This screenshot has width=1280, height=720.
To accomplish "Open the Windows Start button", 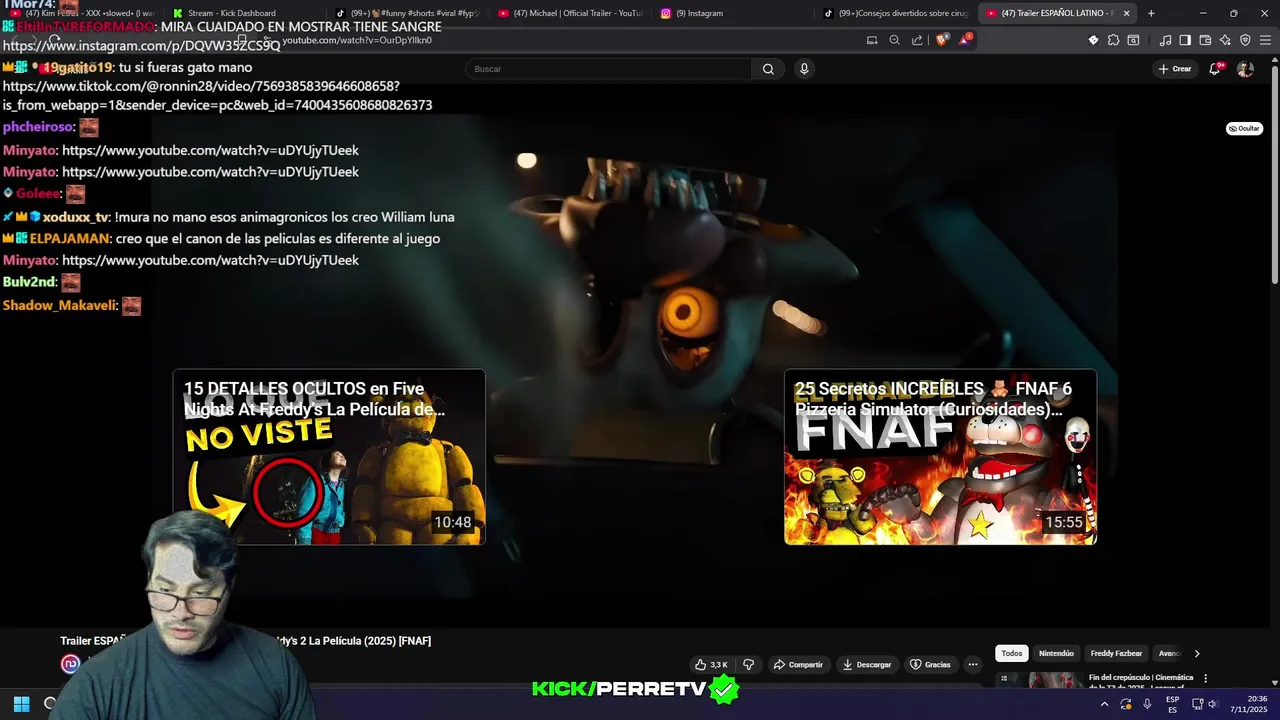I will click(x=21, y=703).
